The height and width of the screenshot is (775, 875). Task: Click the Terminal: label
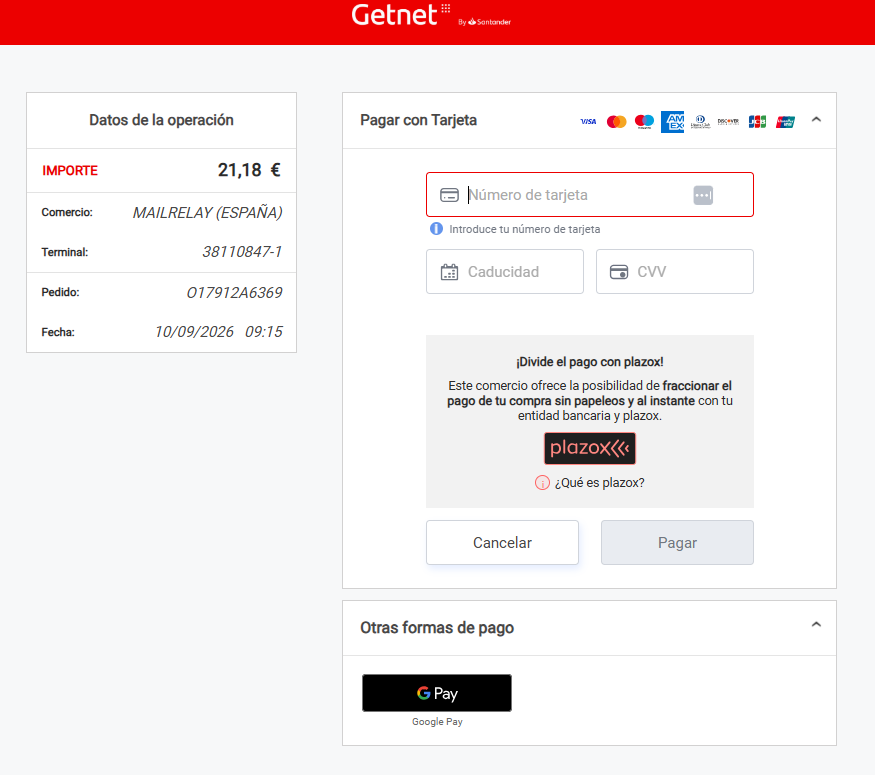tap(65, 252)
